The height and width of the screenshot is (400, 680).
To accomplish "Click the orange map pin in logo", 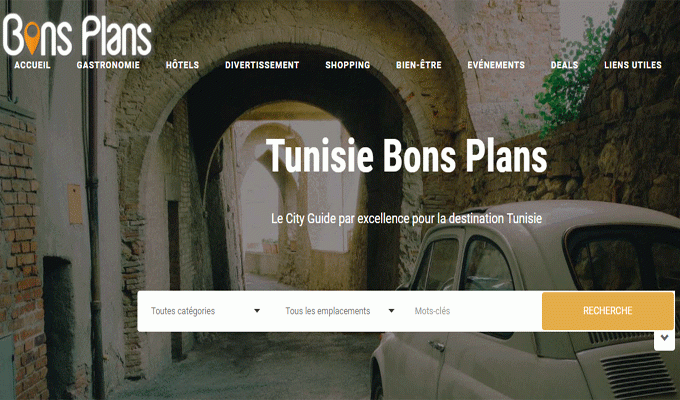I will (32, 38).
